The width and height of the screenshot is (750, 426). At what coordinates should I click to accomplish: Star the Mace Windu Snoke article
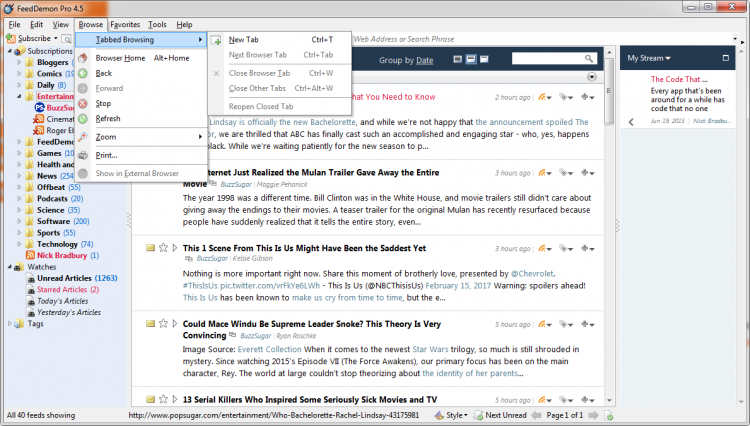[163, 324]
